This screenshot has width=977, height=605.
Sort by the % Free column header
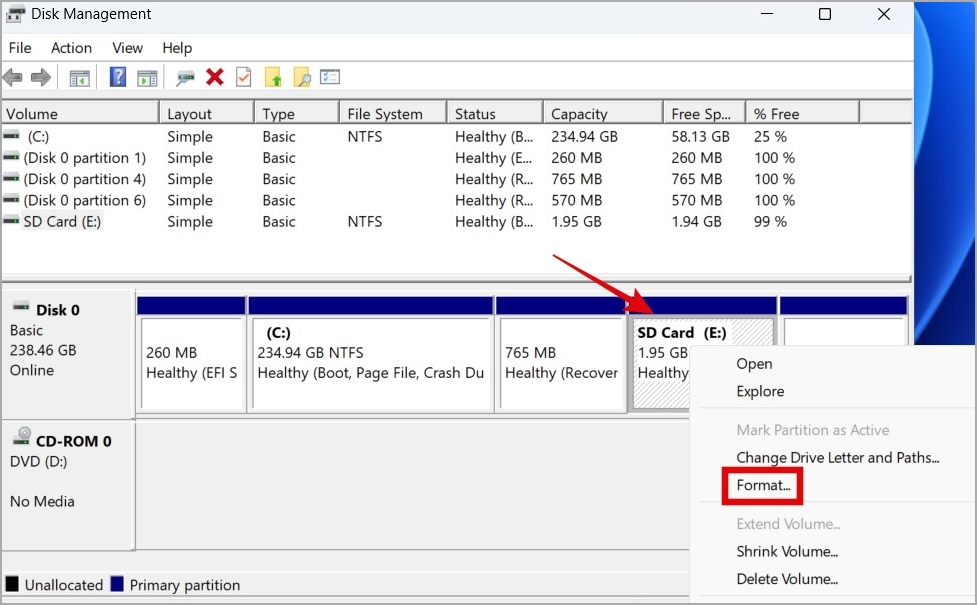point(803,113)
